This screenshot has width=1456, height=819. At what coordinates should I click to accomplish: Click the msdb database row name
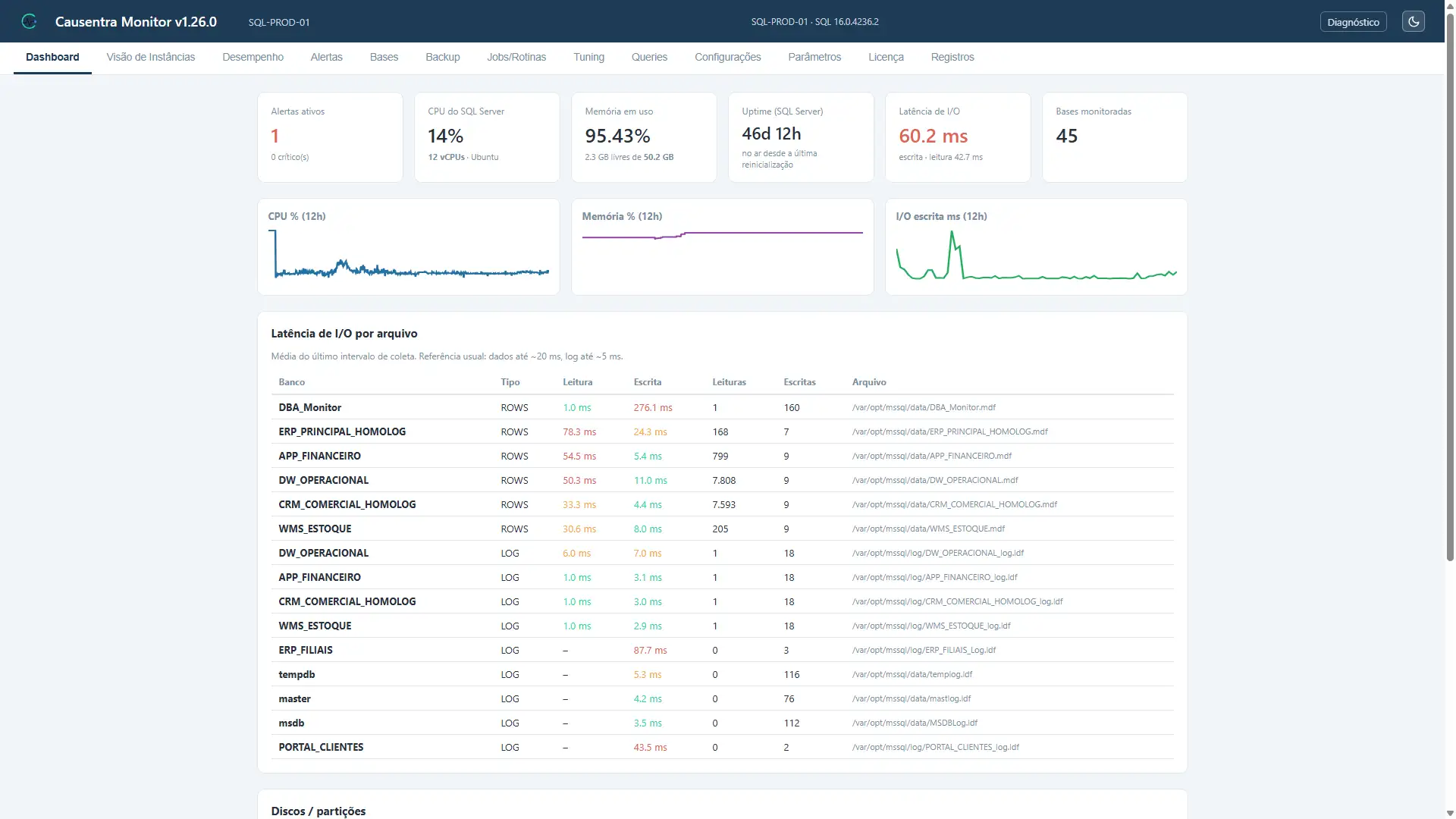tap(291, 723)
